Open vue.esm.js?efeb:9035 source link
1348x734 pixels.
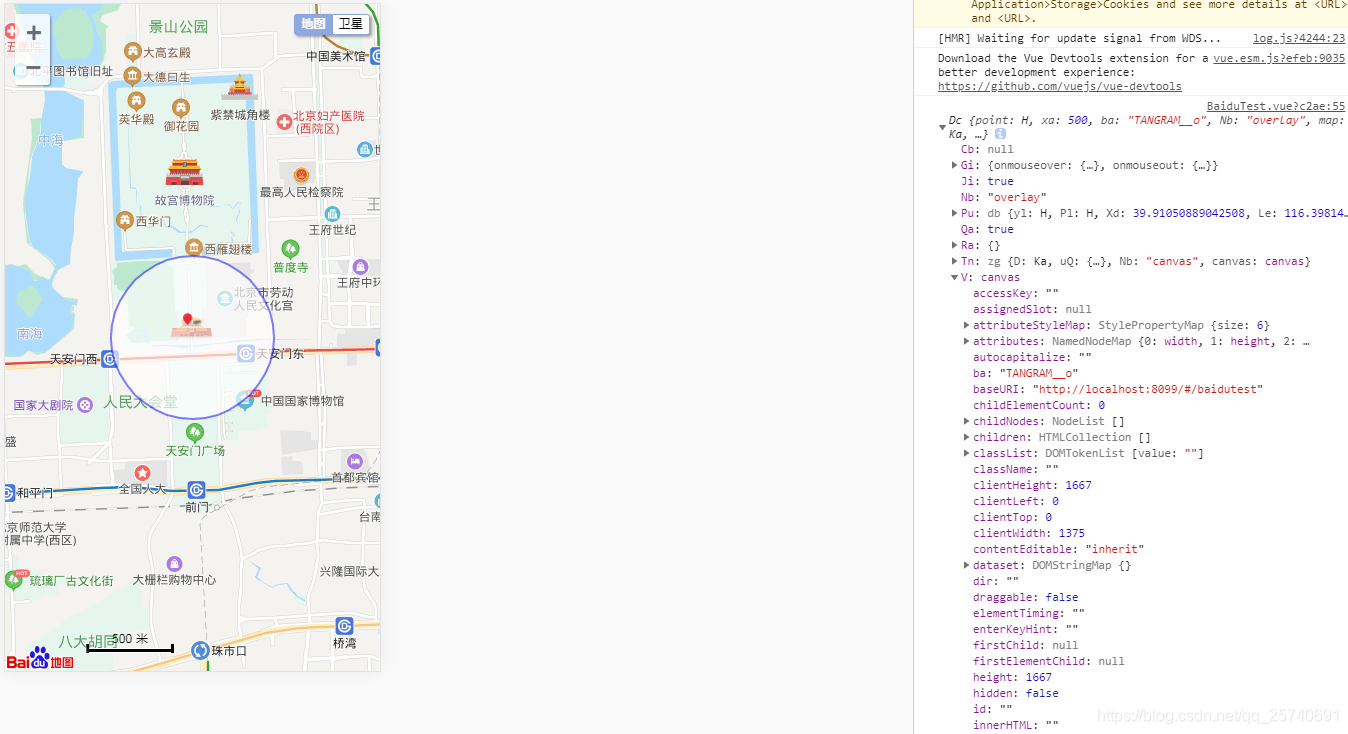click(x=1279, y=58)
